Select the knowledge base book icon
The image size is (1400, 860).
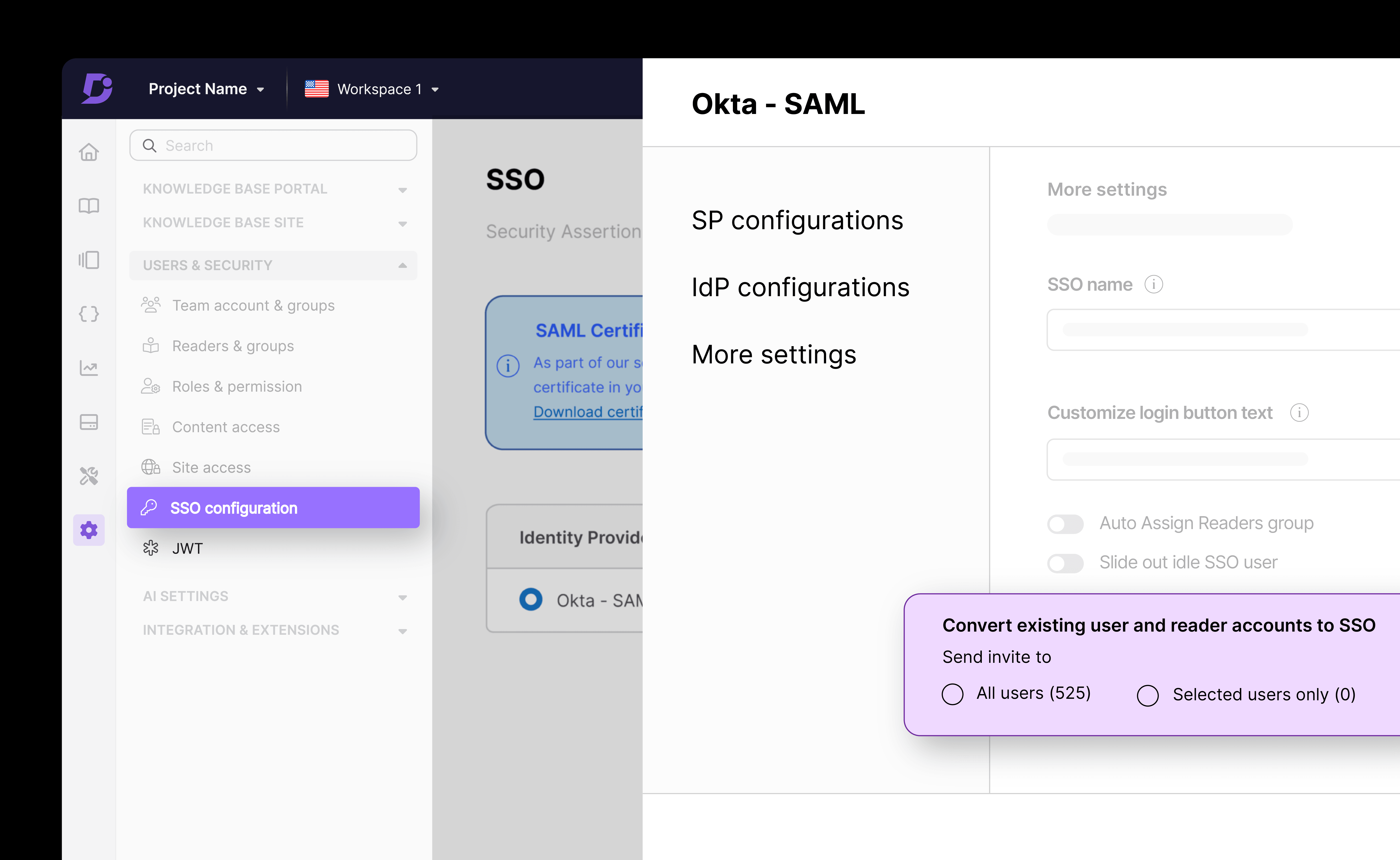[x=89, y=206]
